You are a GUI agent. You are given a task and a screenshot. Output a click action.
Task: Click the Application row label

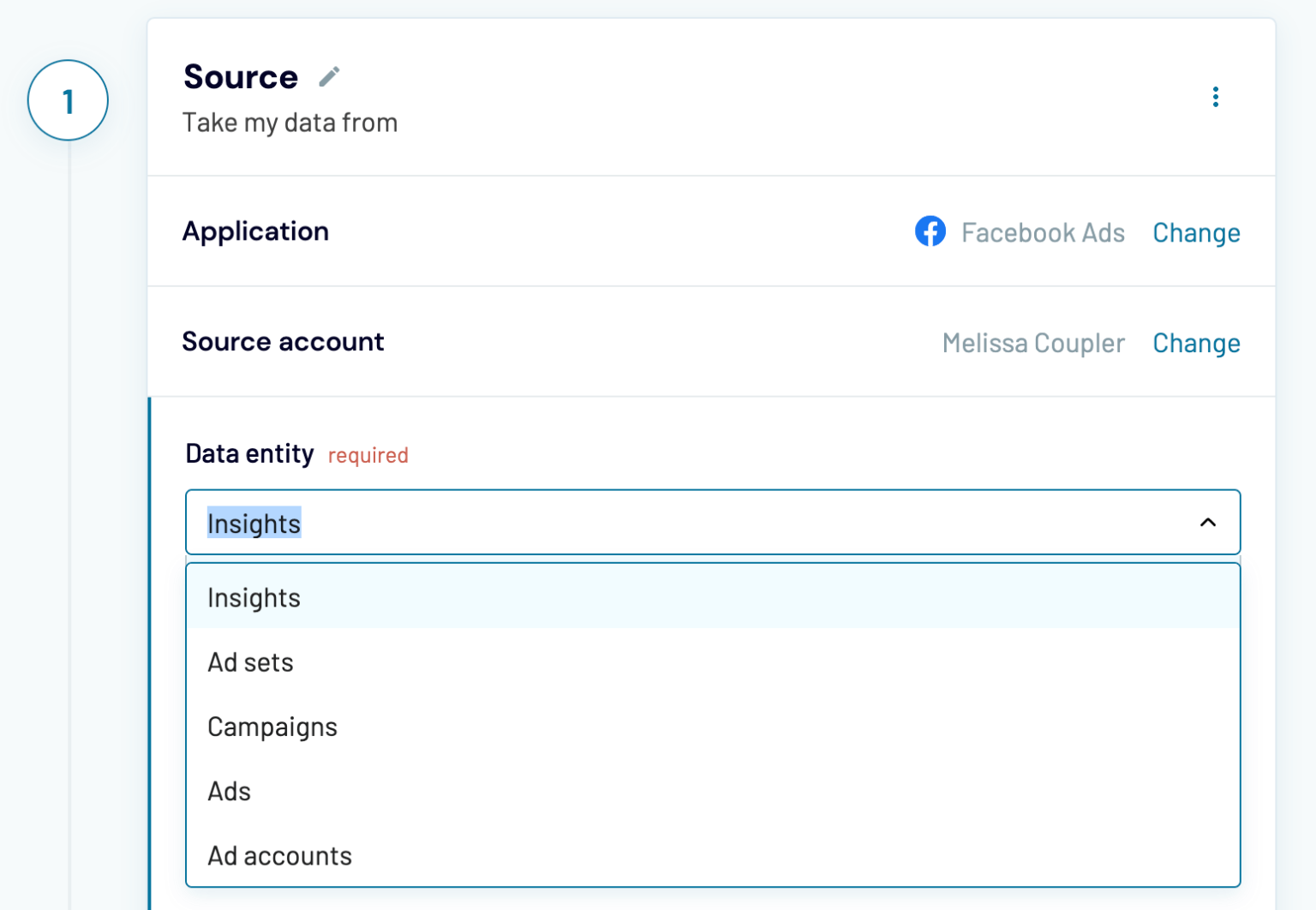coord(254,231)
